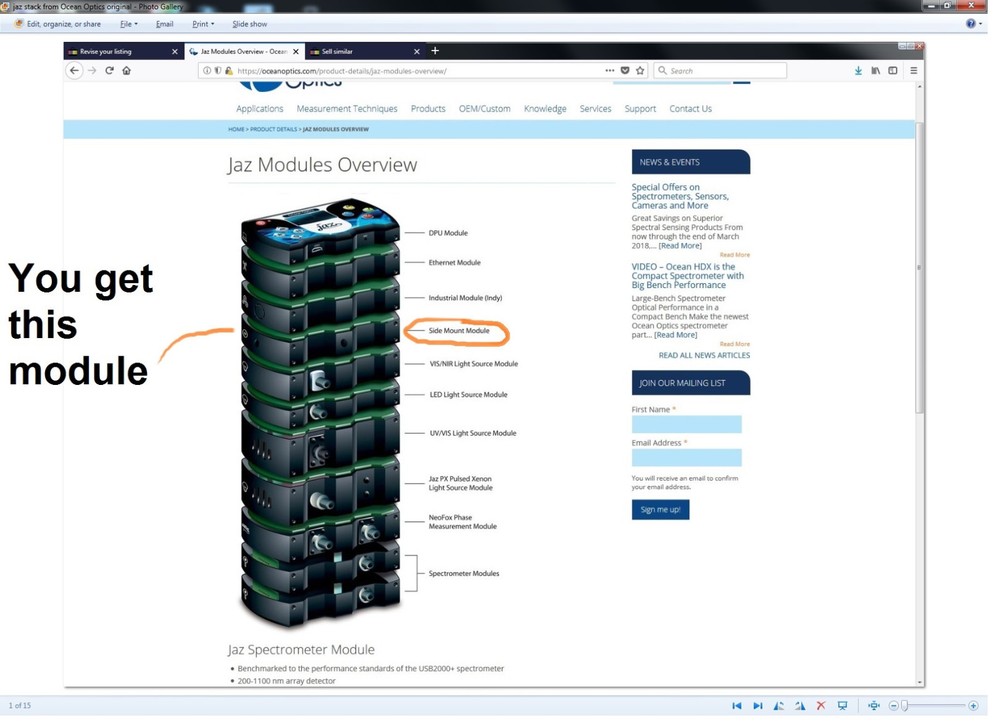
Task: Click PRODUCT DETAILS breadcrumb link
Action: (274, 129)
